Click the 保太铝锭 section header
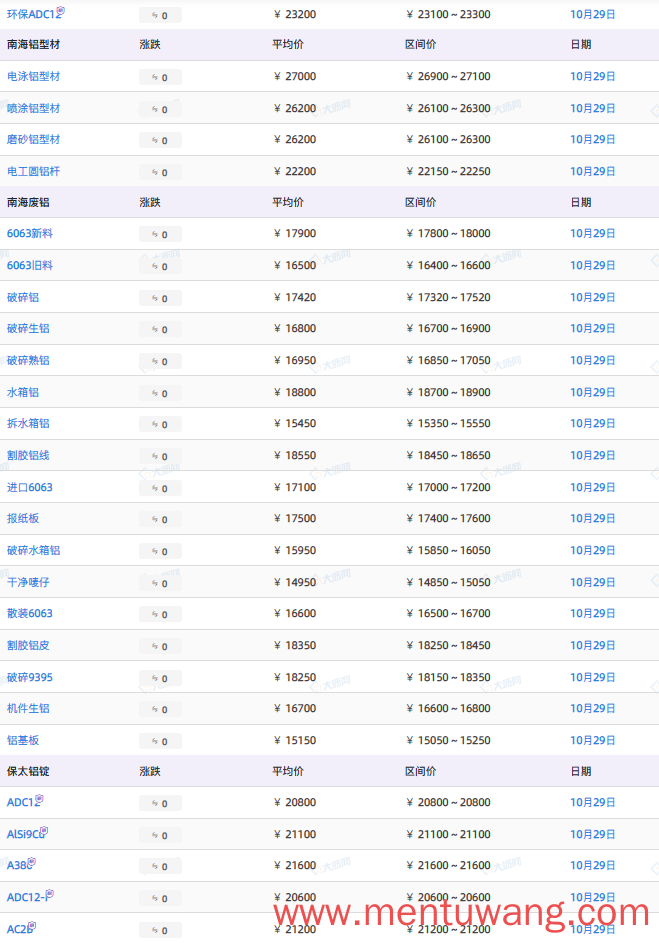The height and width of the screenshot is (943, 659). [x=28, y=772]
